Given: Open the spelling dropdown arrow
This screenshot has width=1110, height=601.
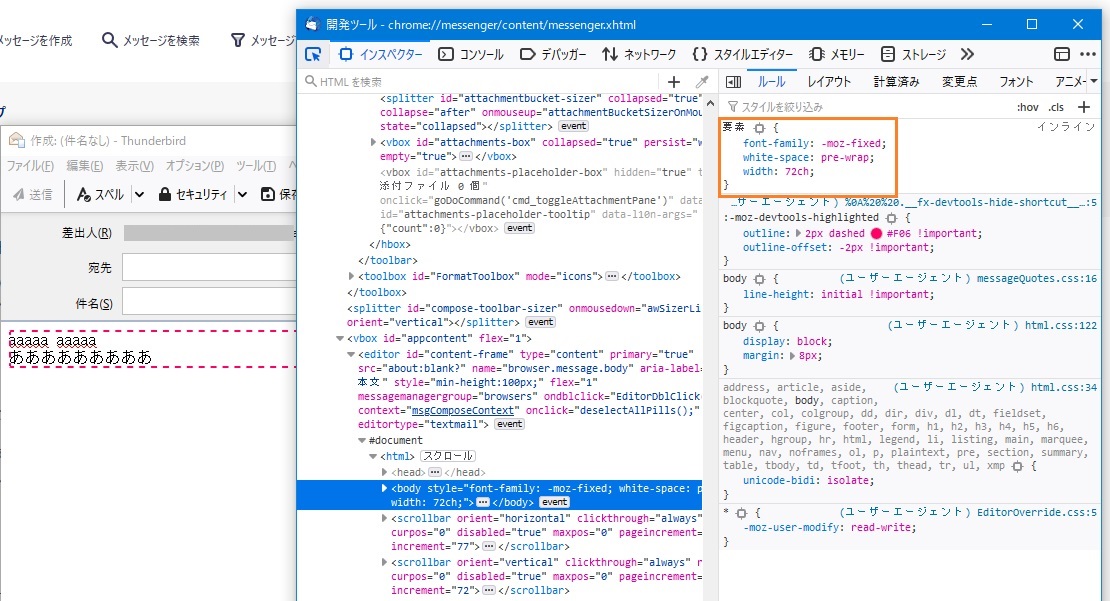Looking at the screenshot, I should (x=139, y=194).
